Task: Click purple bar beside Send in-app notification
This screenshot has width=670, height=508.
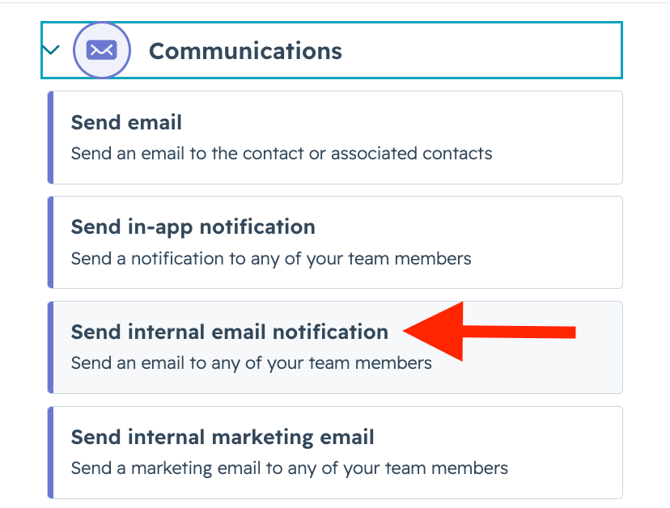Action: point(50,243)
